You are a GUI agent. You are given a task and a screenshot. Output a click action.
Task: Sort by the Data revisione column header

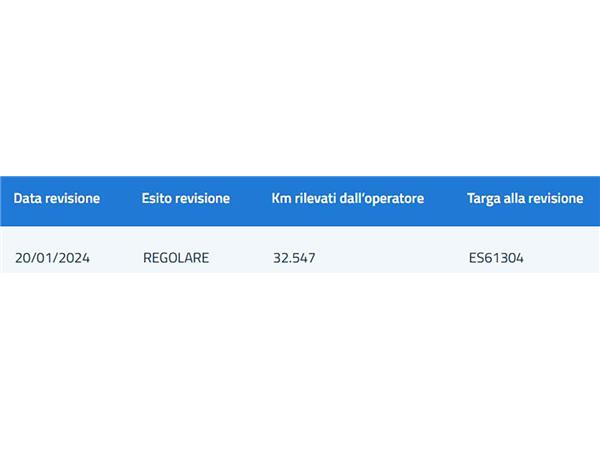tap(57, 198)
